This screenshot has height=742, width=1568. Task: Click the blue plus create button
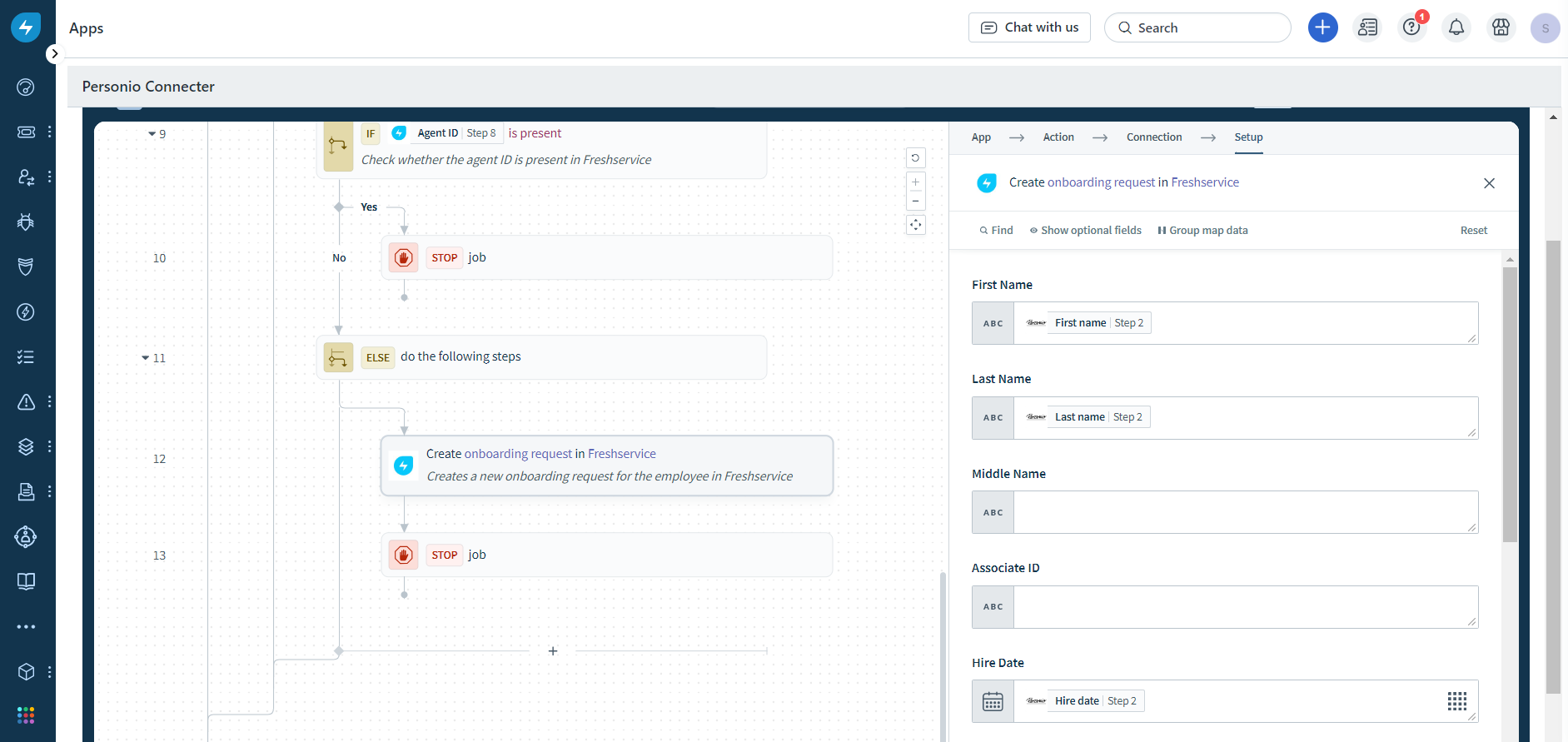pyautogui.click(x=1323, y=27)
